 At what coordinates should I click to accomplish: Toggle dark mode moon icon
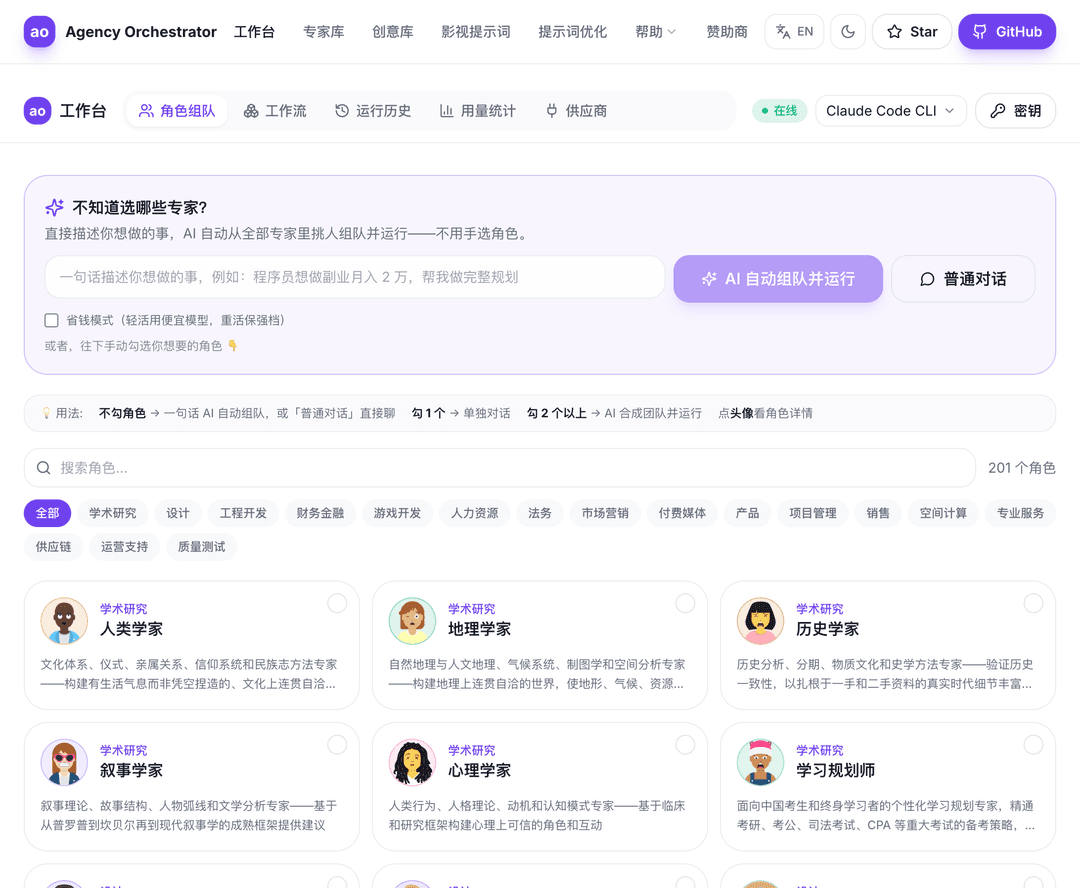(x=848, y=32)
